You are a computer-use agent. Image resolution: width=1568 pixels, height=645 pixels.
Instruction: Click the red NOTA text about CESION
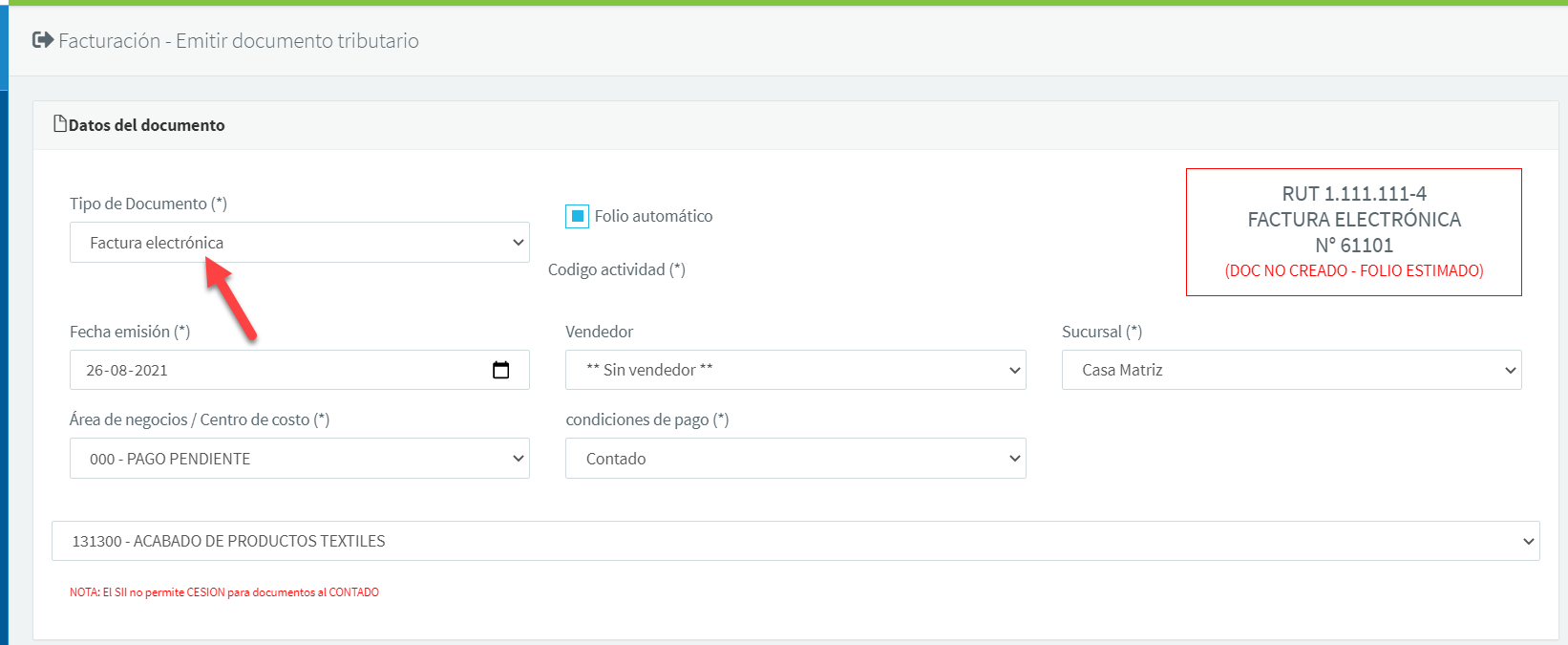[223, 592]
